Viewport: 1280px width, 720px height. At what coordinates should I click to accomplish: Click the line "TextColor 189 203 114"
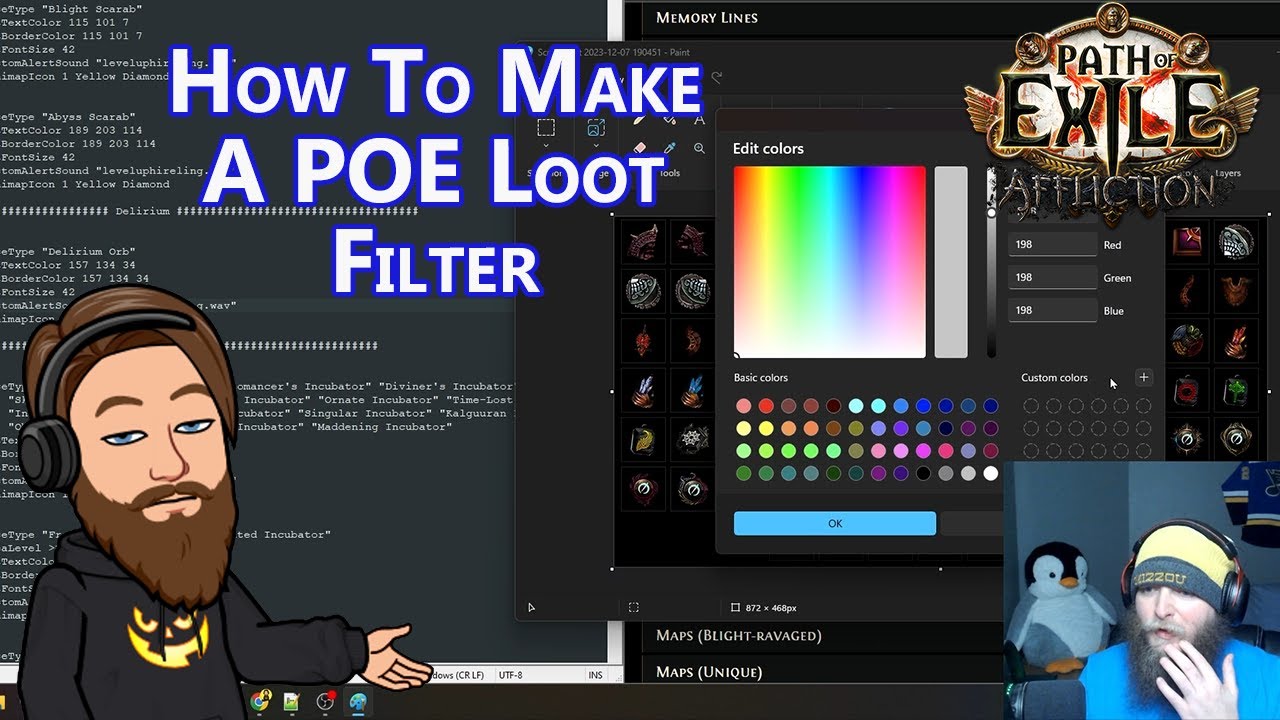tap(71, 130)
